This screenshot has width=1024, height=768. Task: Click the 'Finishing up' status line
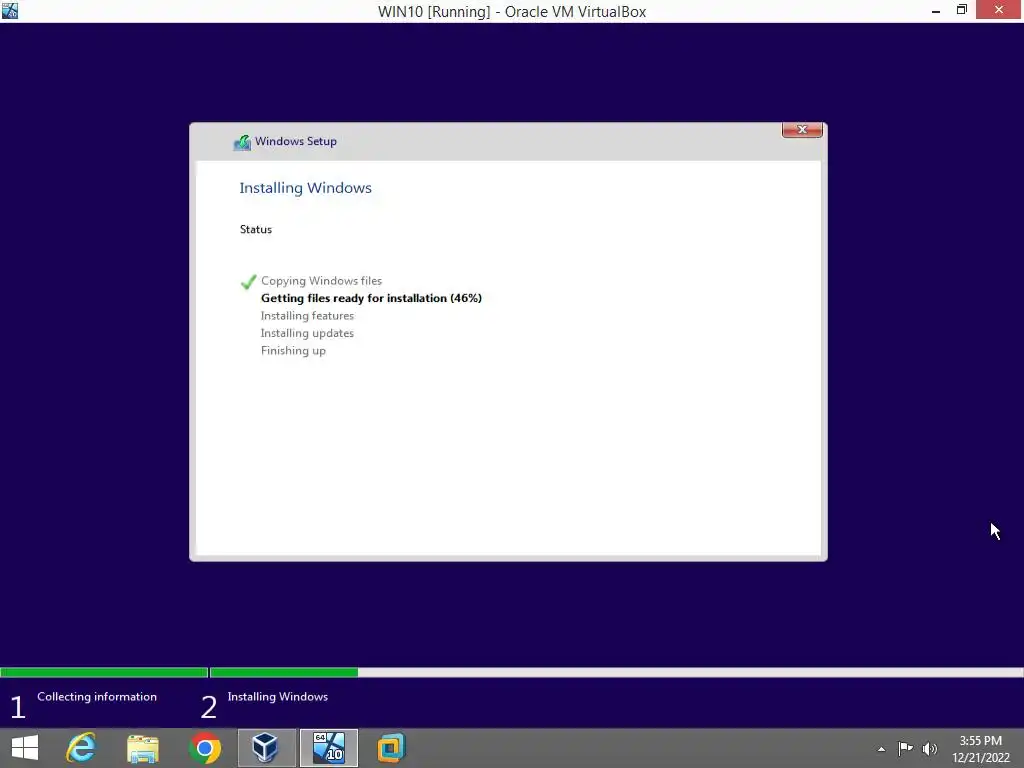pyautogui.click(x=293, y=351)
